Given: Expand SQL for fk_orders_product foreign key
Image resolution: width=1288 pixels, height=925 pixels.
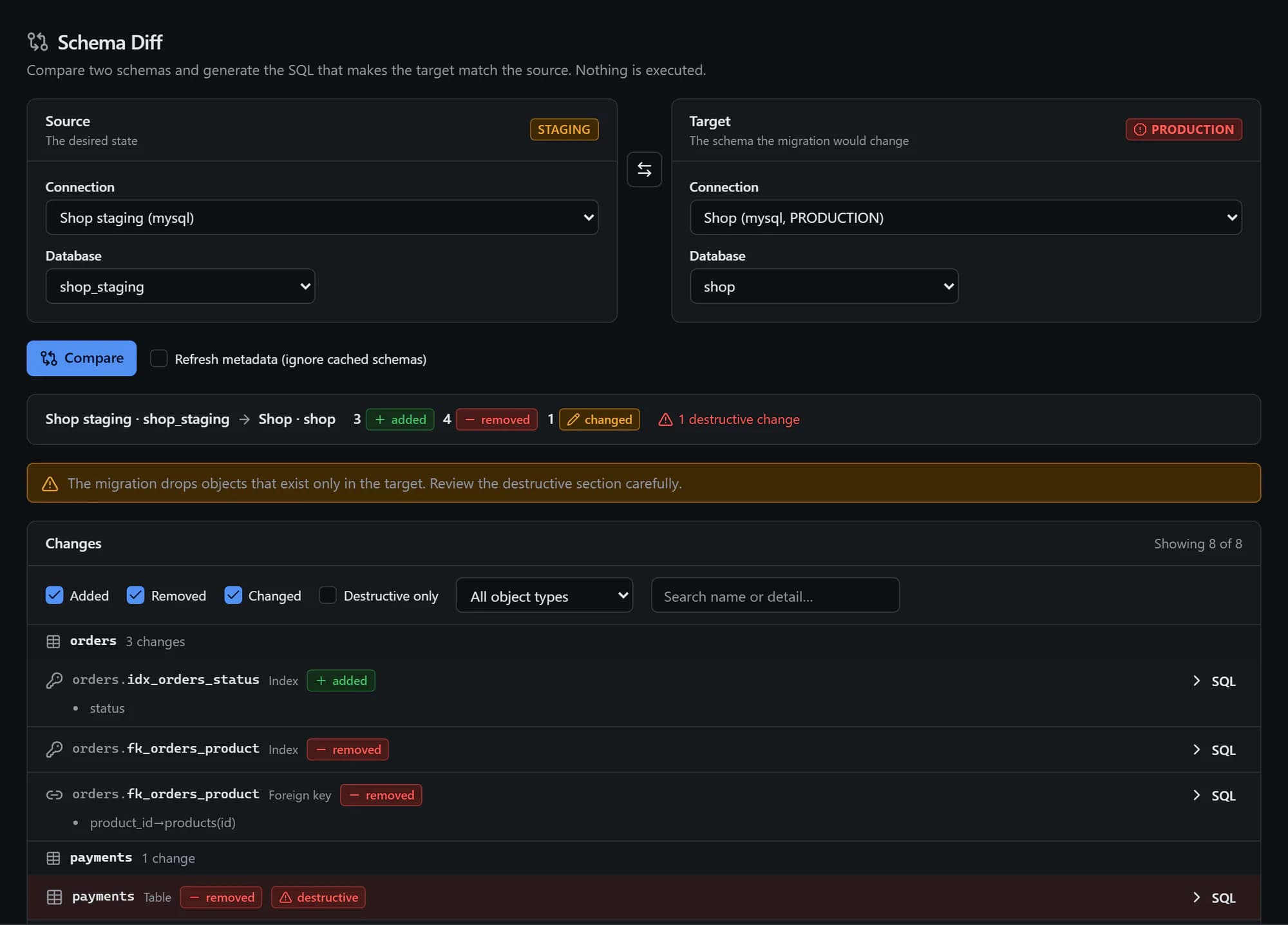Looking at the screenshot, I should coord(1214,796).
